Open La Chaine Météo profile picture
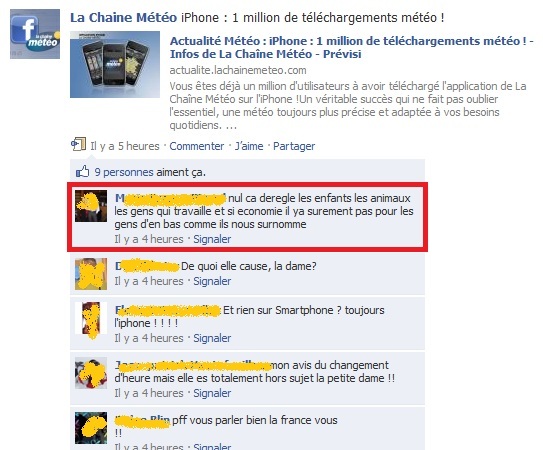This screenshot has width=543, height=450. pos(35,34)
